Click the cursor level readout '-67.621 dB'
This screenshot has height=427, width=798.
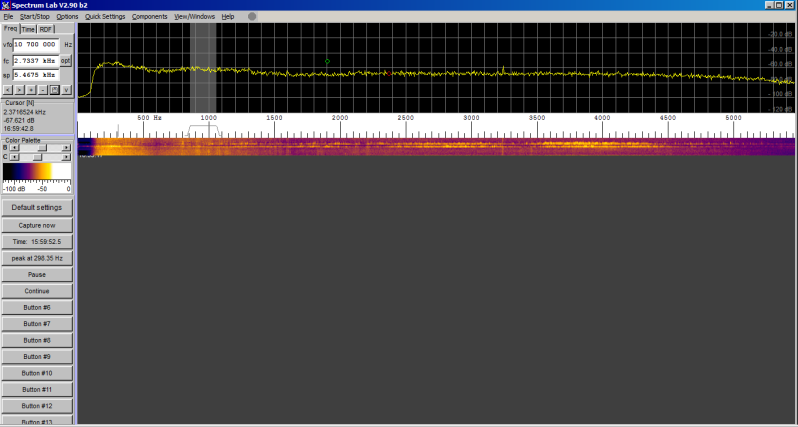[19, 120]
